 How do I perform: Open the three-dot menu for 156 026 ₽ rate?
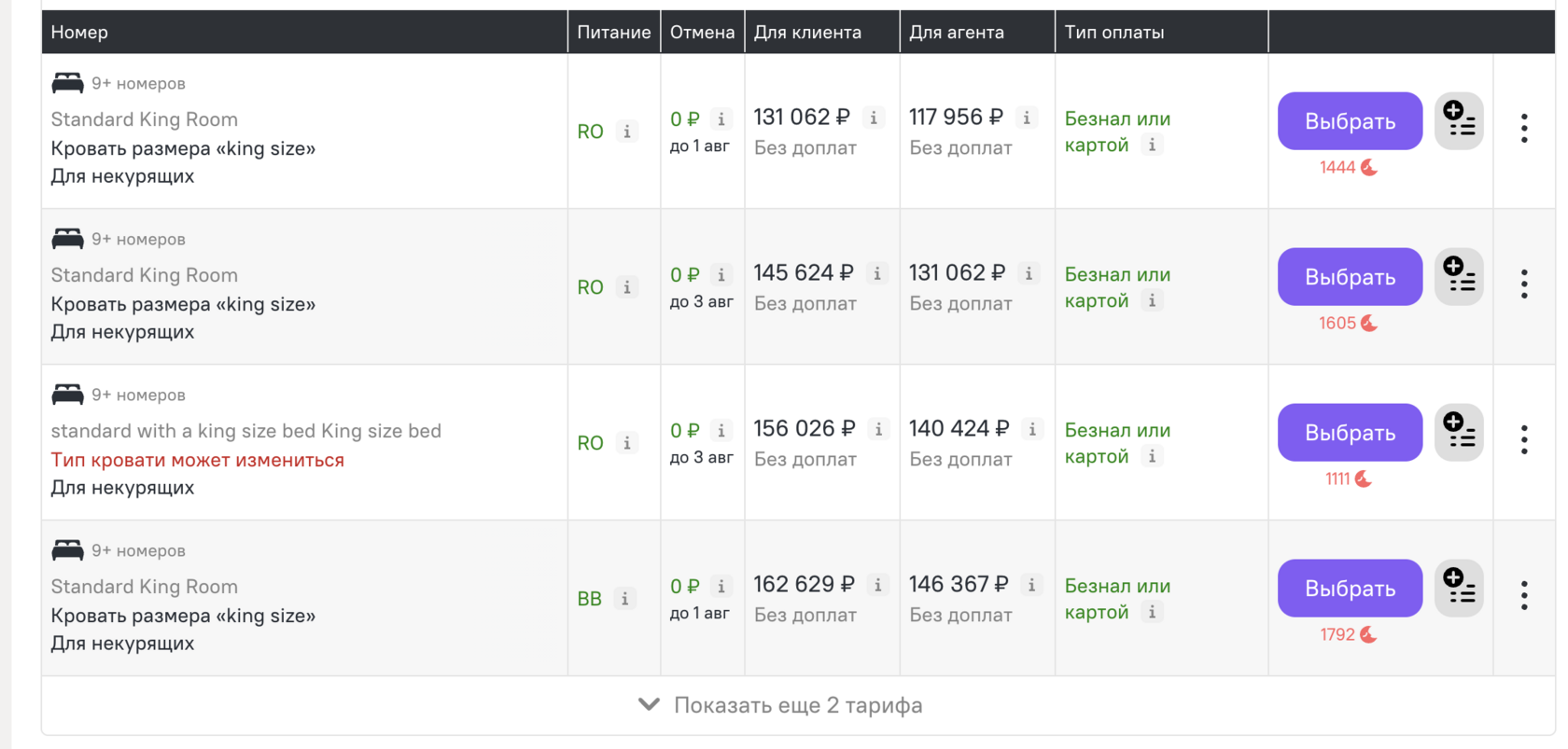[x=1524, y=439]
